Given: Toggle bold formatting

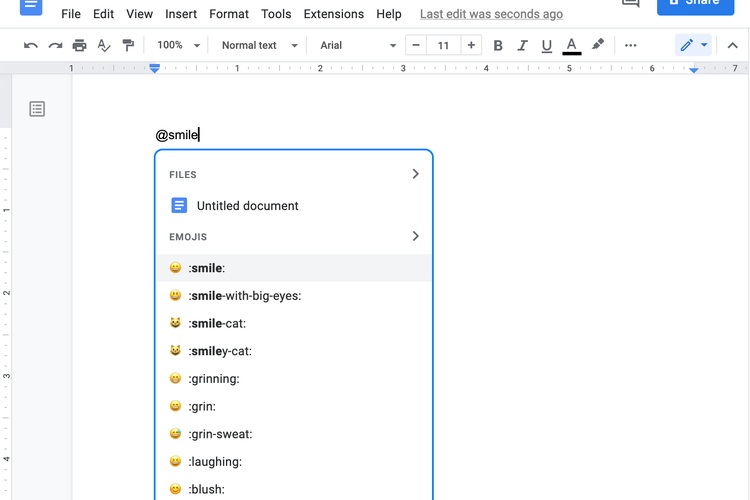Looking at the screenshot, I should (x=498, y=45).
